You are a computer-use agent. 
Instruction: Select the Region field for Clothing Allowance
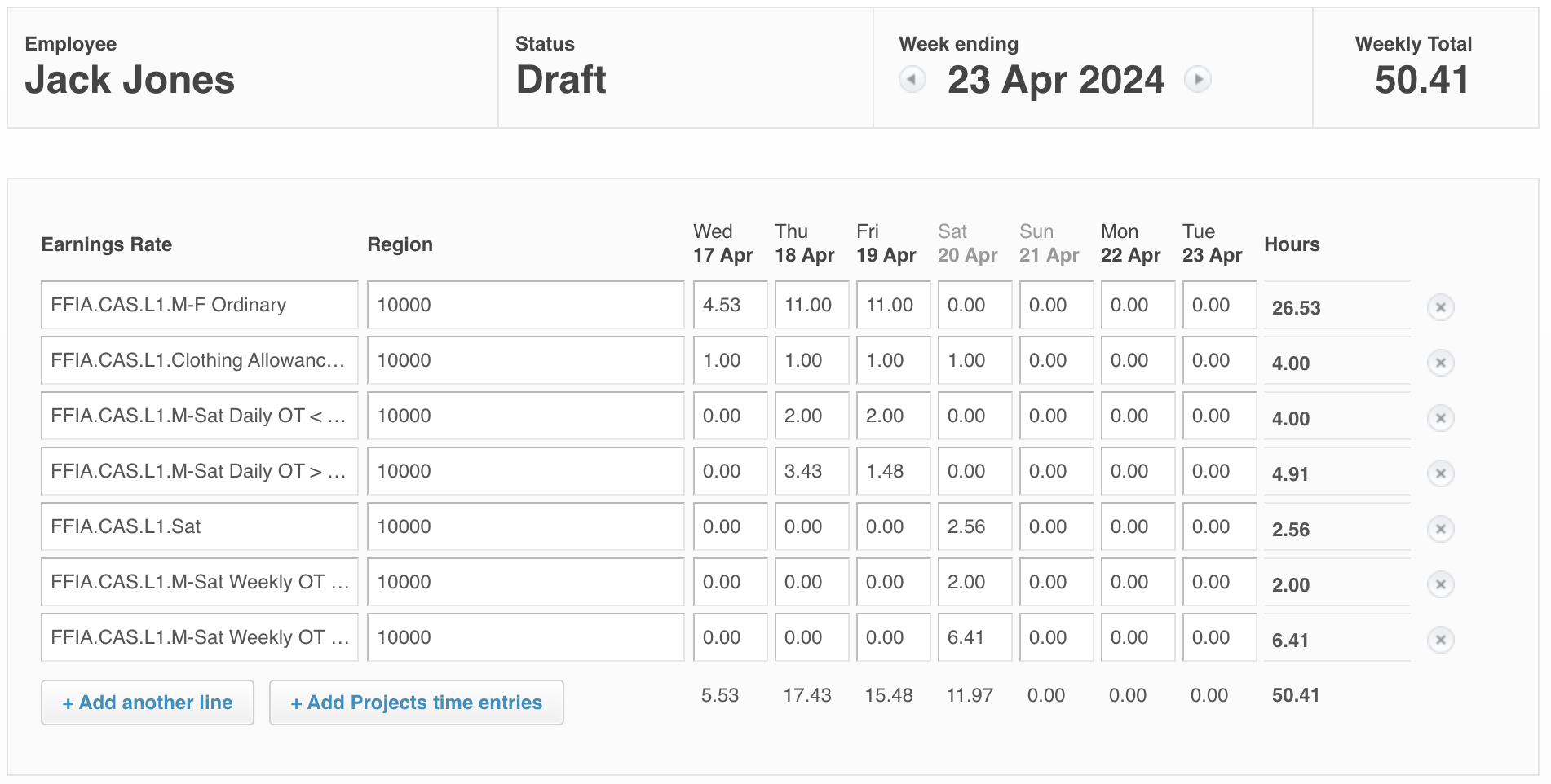526,360
